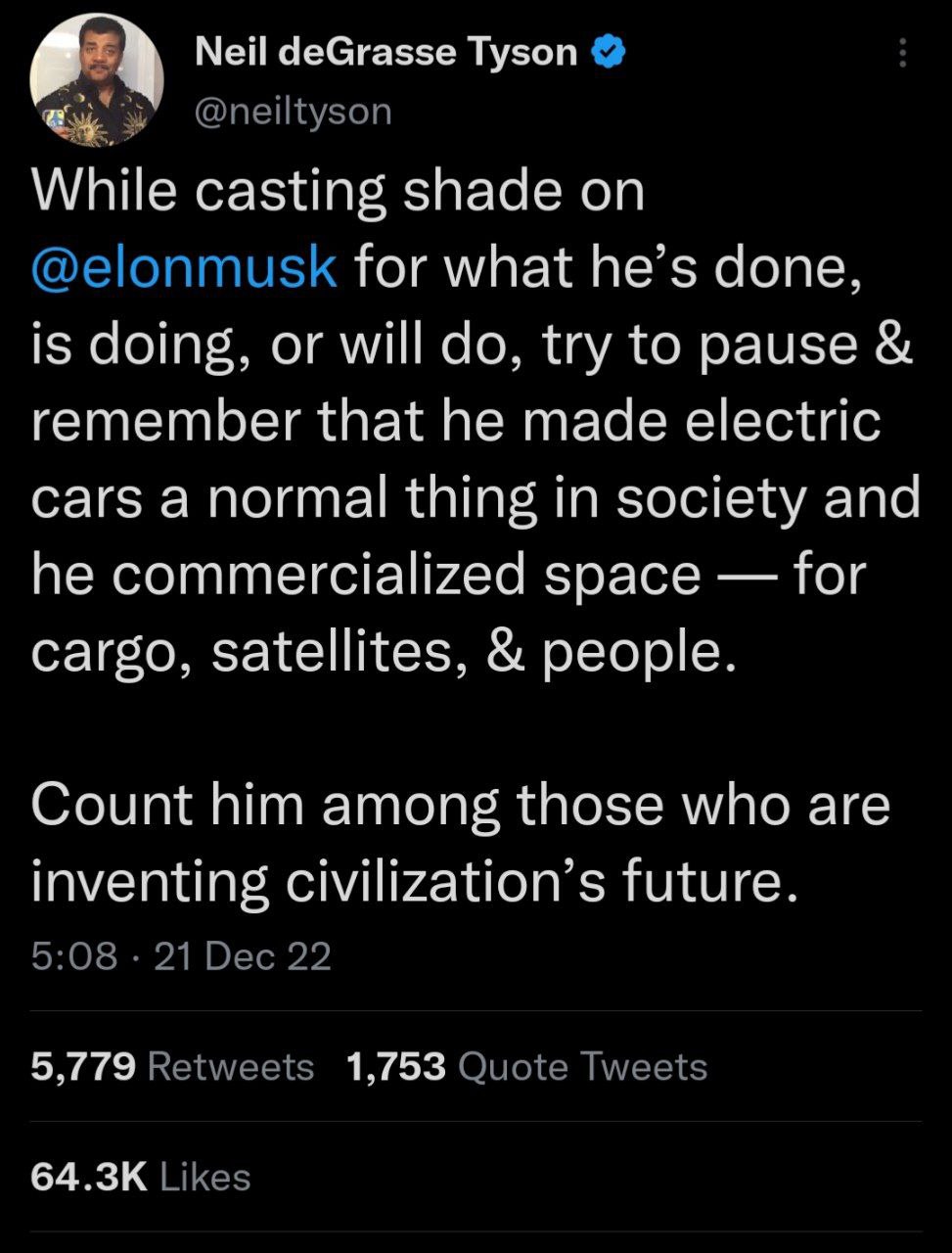Click the word Retweets in stats row
The width and height of the screenshot is (952, 1253).
click(231, 1066)
